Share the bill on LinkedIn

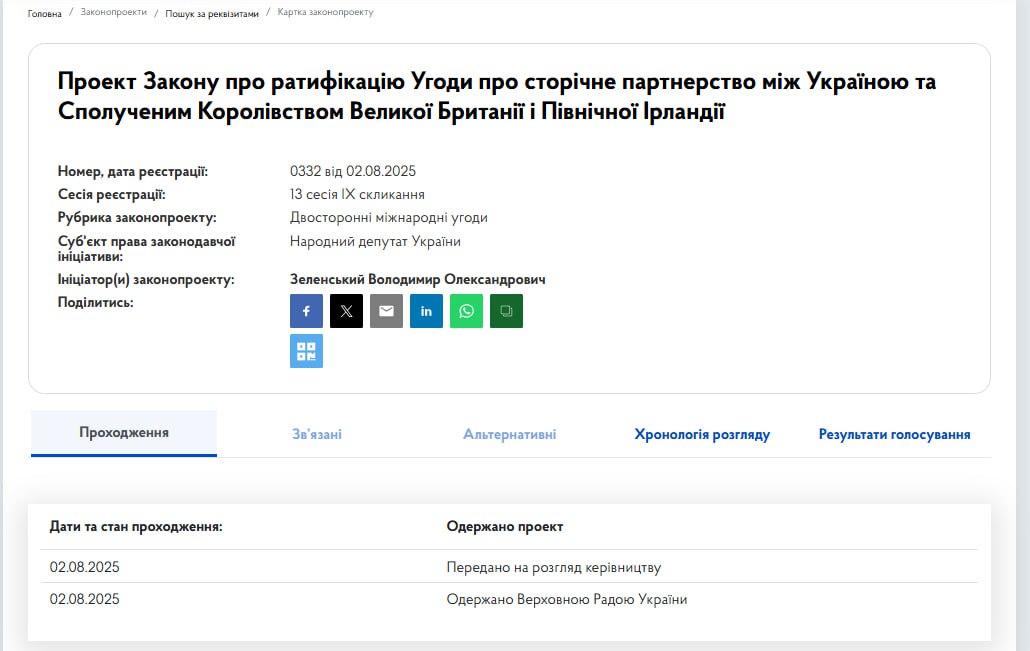click(x=426, y=311)
